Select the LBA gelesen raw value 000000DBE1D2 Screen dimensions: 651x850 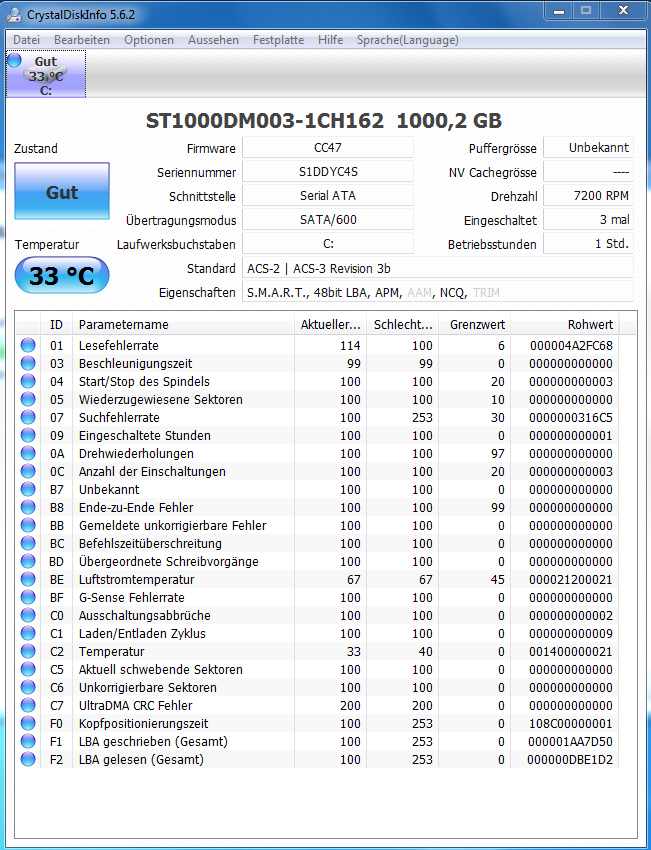point(570,759)
